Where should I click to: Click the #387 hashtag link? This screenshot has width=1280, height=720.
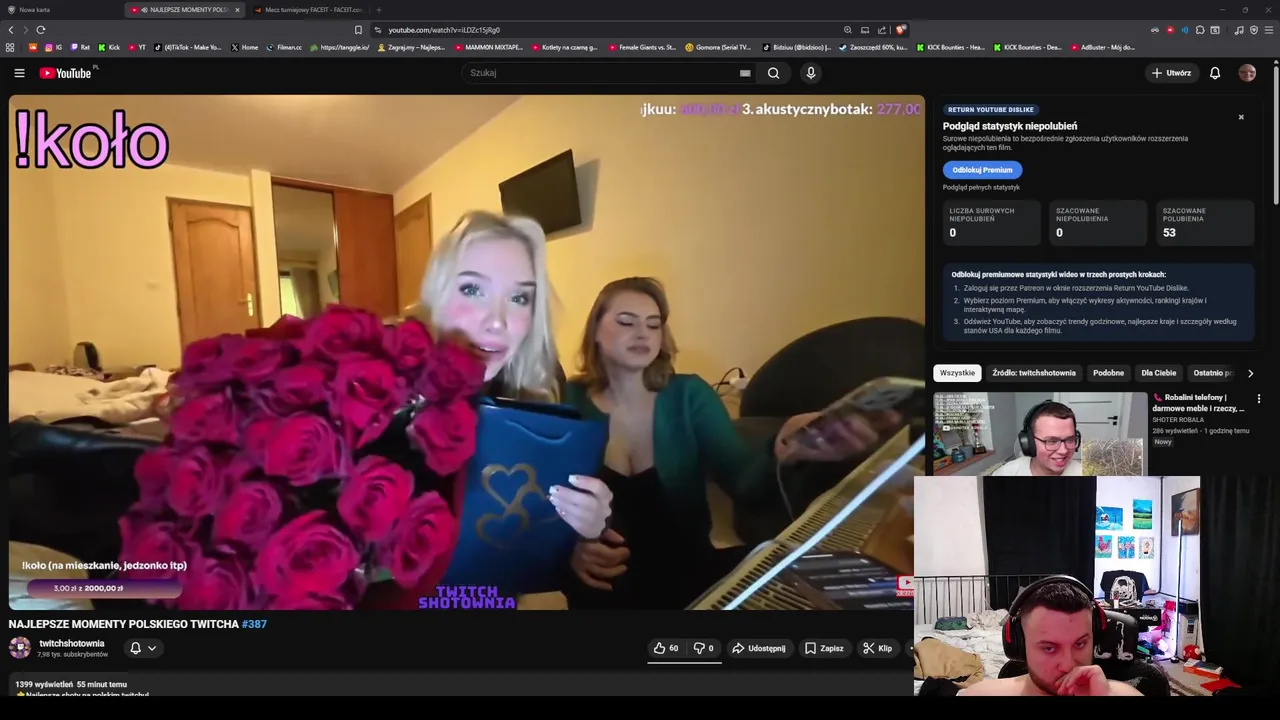pos(254,624)
